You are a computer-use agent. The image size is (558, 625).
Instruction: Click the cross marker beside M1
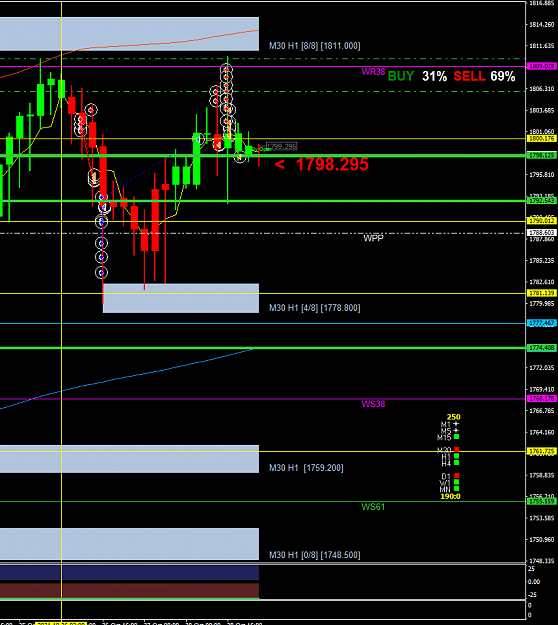pyautogui.click(x=456, y=425)
